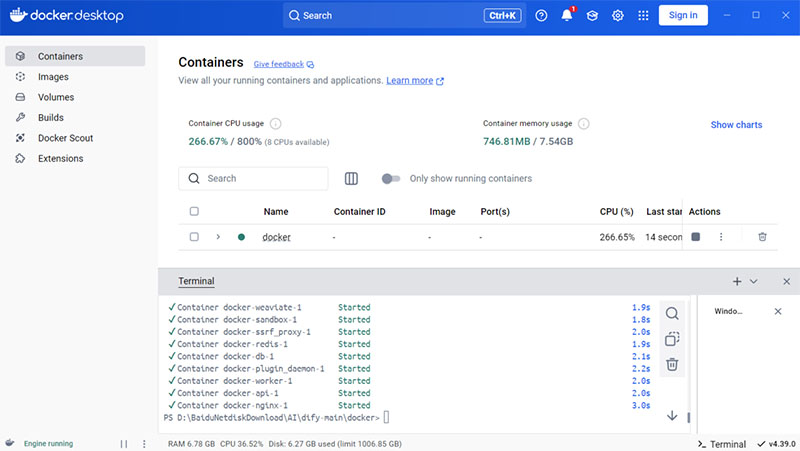Close the Windo... terminal session
The height and width of the screenshot is (451, 800).
click(778, 311)
